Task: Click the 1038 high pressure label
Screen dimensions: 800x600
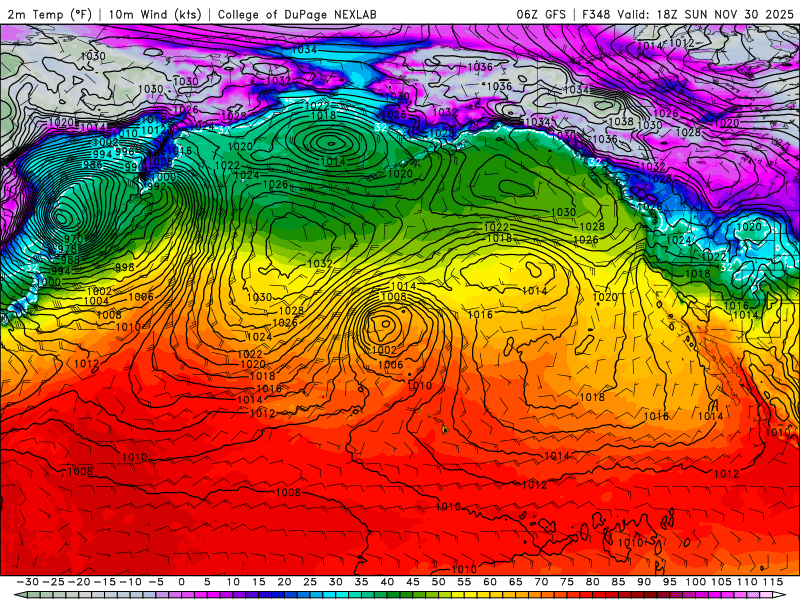Action: point(621,121)
